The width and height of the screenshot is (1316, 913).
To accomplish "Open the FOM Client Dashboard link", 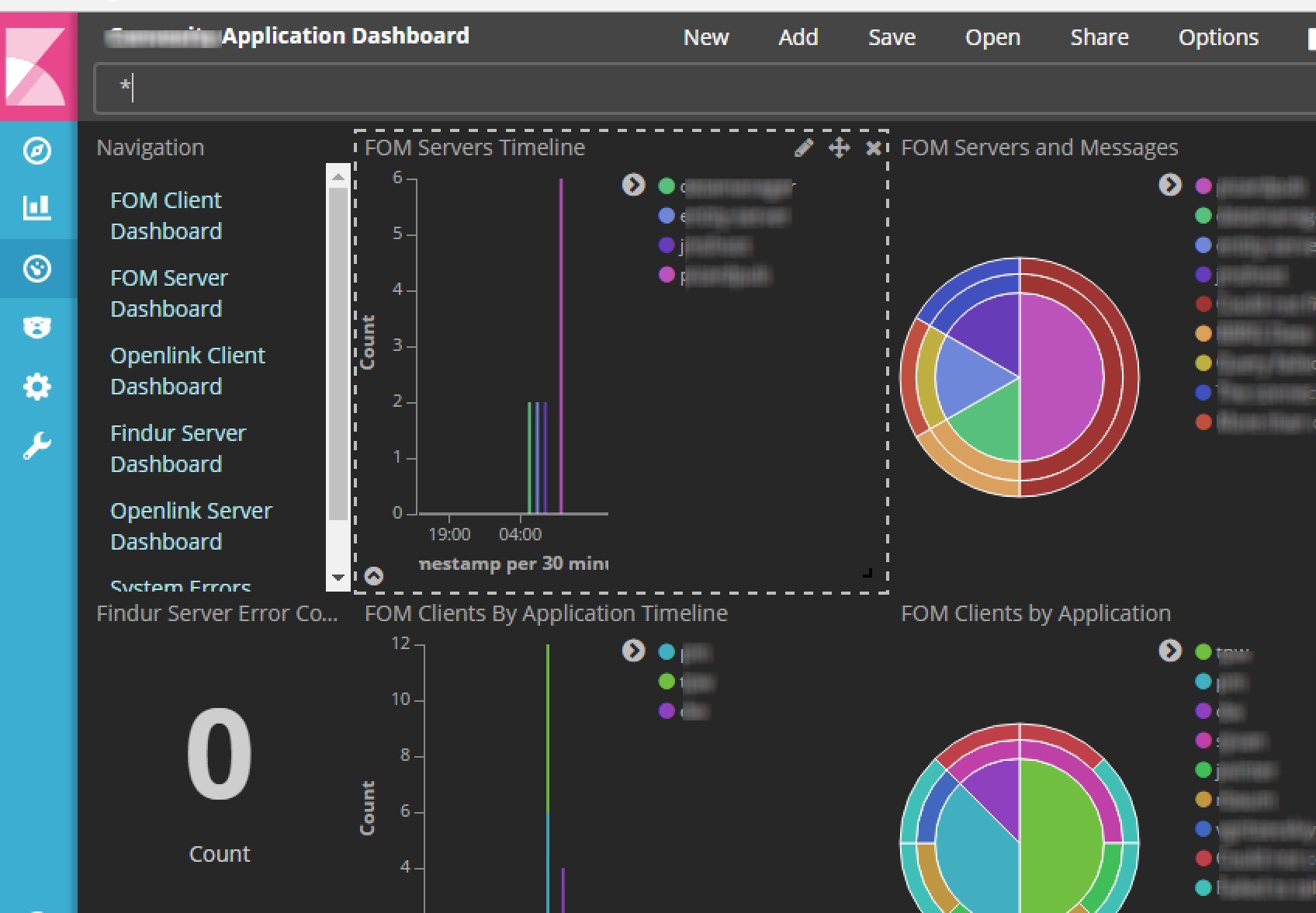I will pos(166,216).
